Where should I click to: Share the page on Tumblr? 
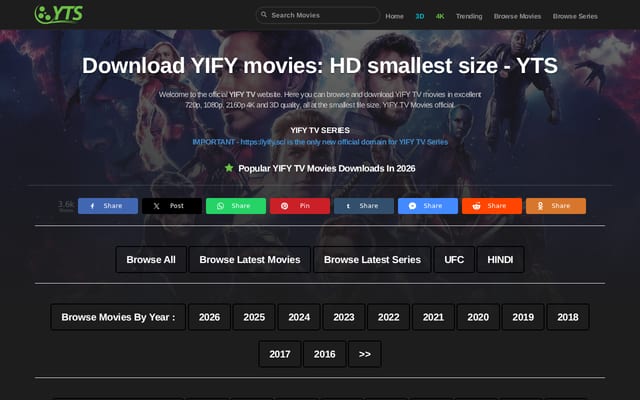pos(364,206)
